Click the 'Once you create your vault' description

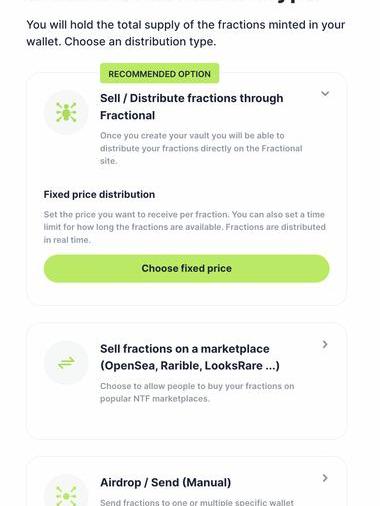[x=201, y=148]
